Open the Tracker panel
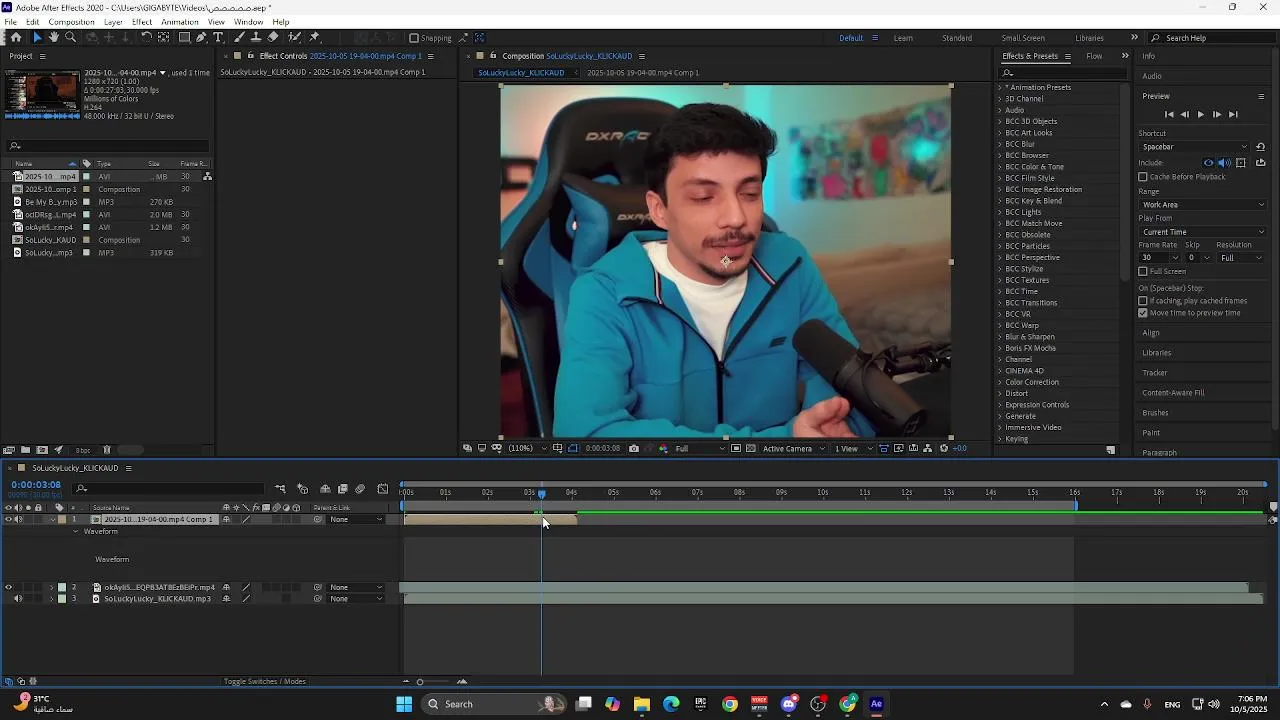Viewport: 1280px width, 720px height. pyautogui.click(x=1155, y=373)
